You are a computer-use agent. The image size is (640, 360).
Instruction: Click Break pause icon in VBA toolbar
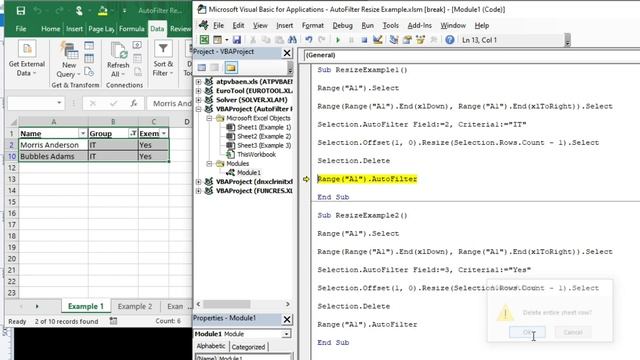[351, 40]
